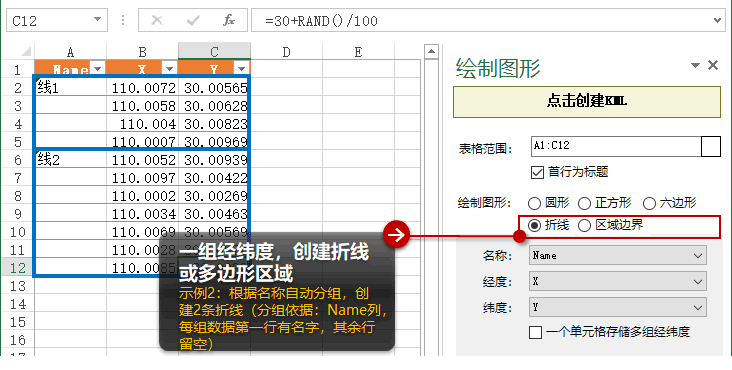Enable 一个单元格存储多组经纬度 checkbox
The height and width of the screenshot is (370, 732).
tap(535, 332)
